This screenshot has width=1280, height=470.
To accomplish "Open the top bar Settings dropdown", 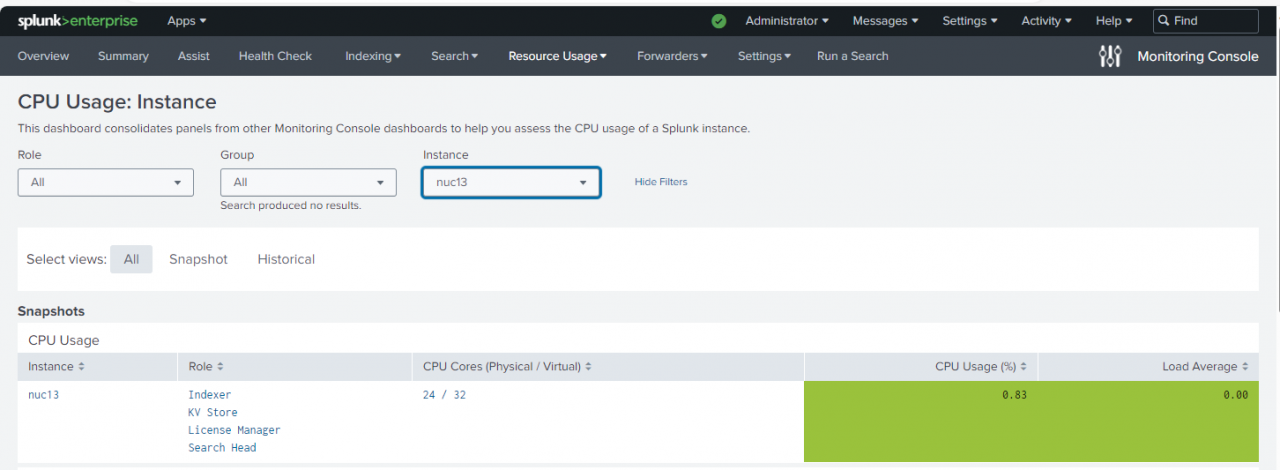I will click(970, 21).
